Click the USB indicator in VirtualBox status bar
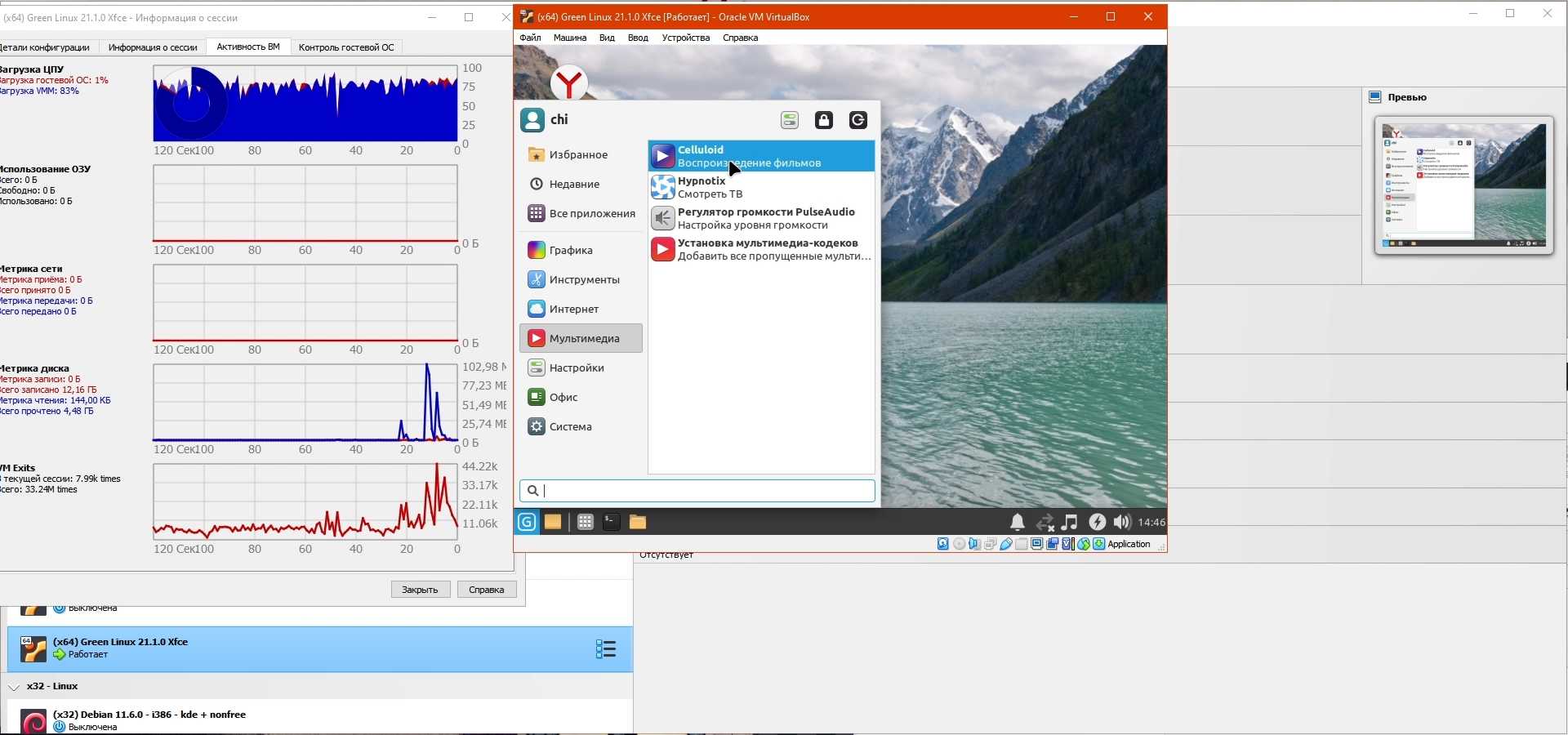Image resolution: width=1568 pixels, height=735 pixels. (x=1006, y=544)
